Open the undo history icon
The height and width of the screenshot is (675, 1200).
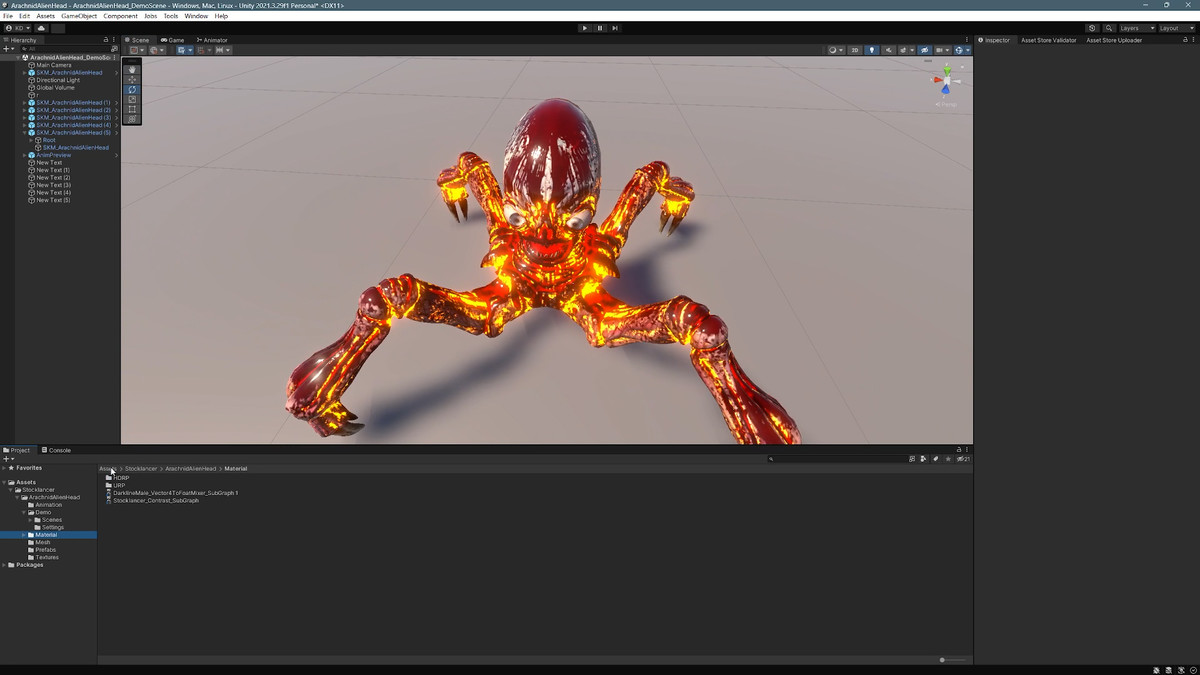click(x=1092, y=28)
